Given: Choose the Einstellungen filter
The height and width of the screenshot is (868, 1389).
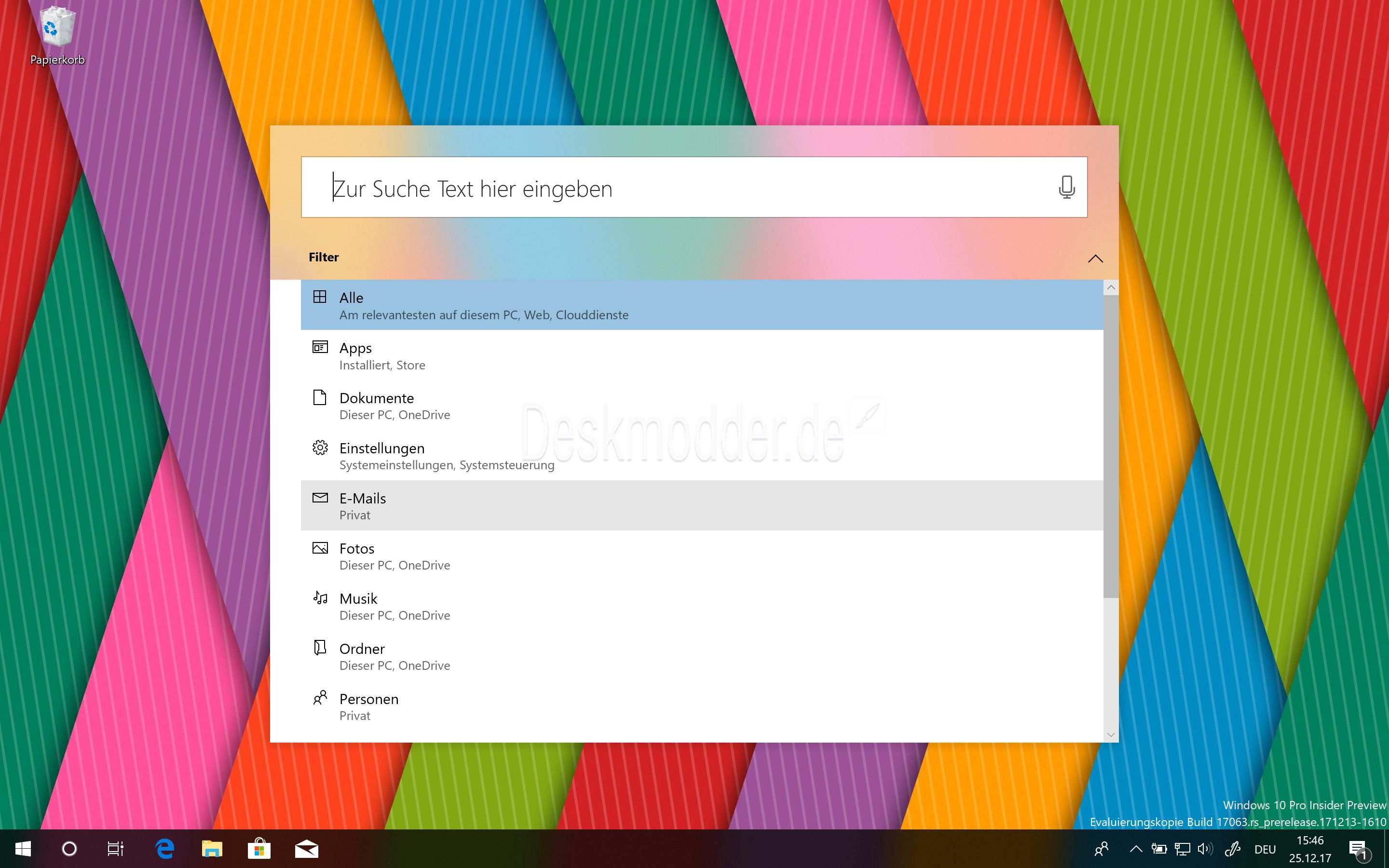Looking at the screenshot, I should (701, 455).
